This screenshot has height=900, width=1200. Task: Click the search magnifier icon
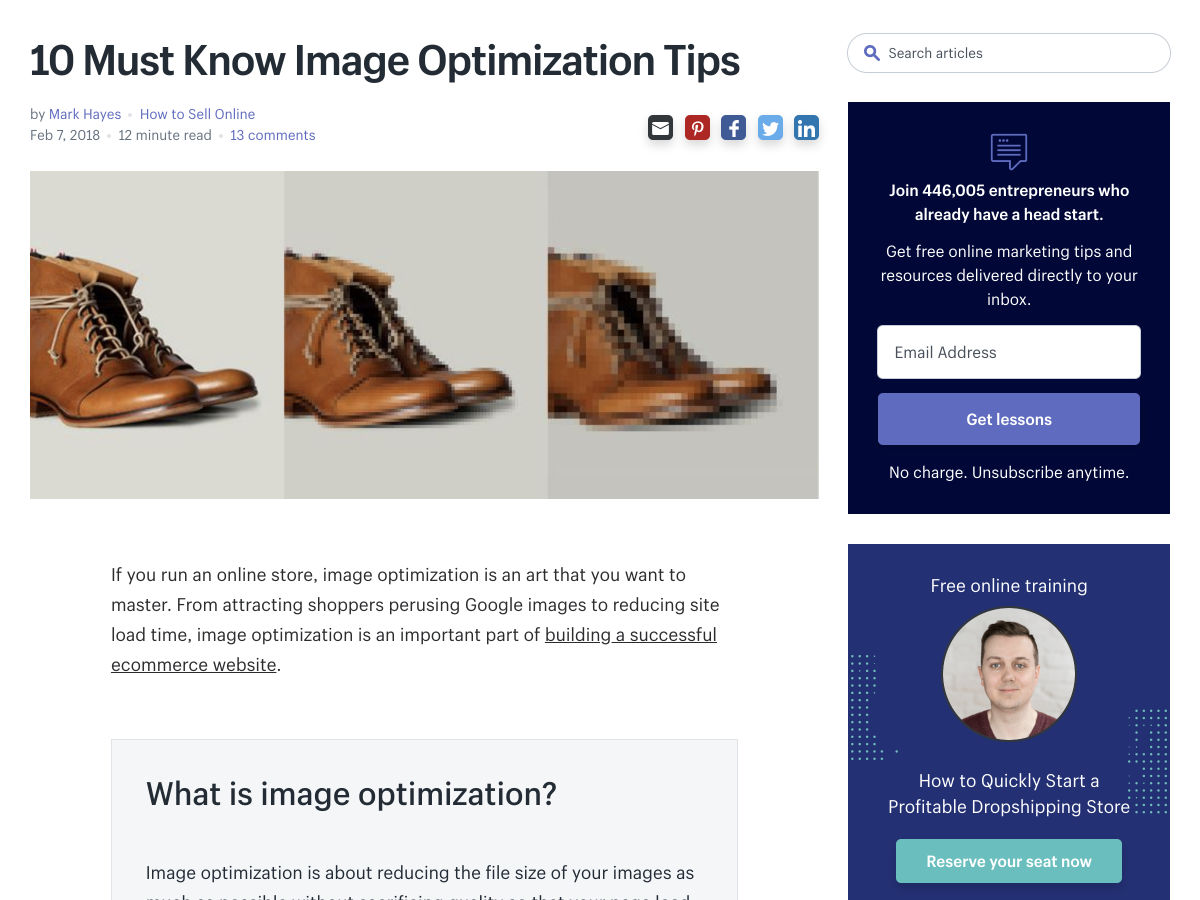click(x=872, y=53)
